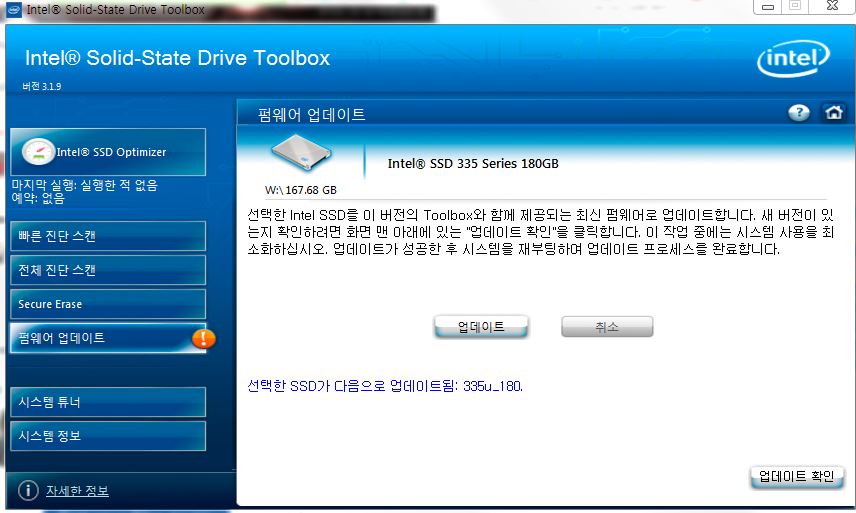The image size is (856, 513).
Task: Click the 취소 cancel button
Action: (607, 327)
